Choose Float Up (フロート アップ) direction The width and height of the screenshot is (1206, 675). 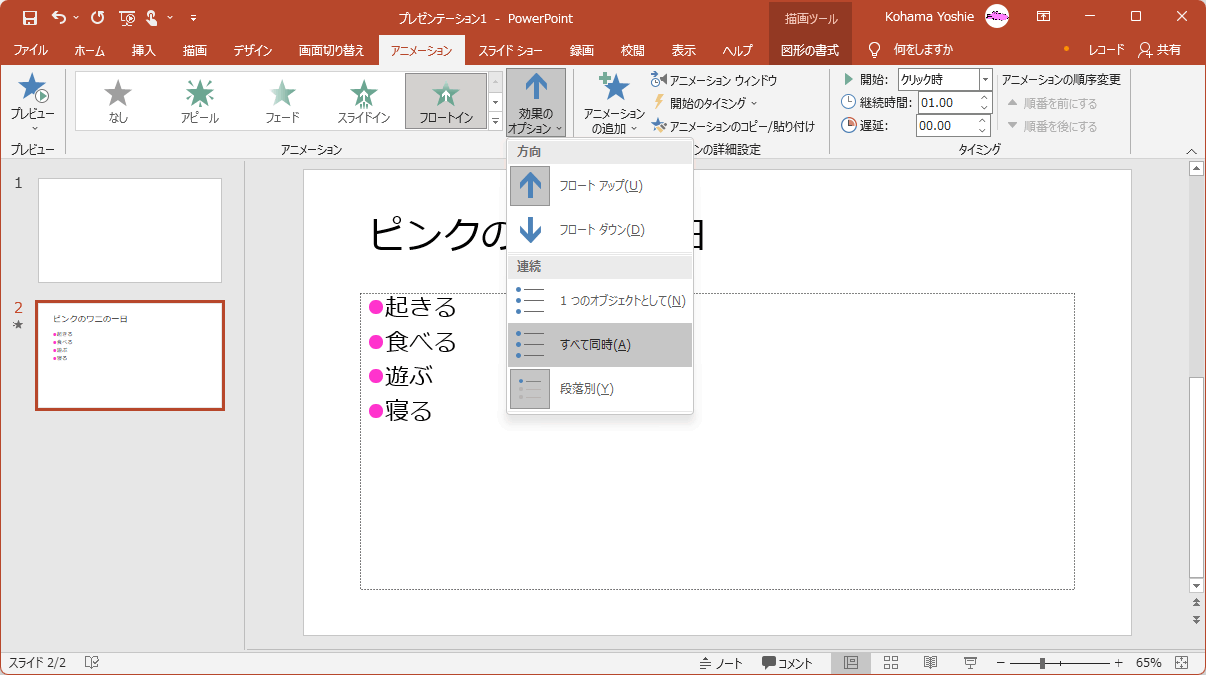pos(600,186)
